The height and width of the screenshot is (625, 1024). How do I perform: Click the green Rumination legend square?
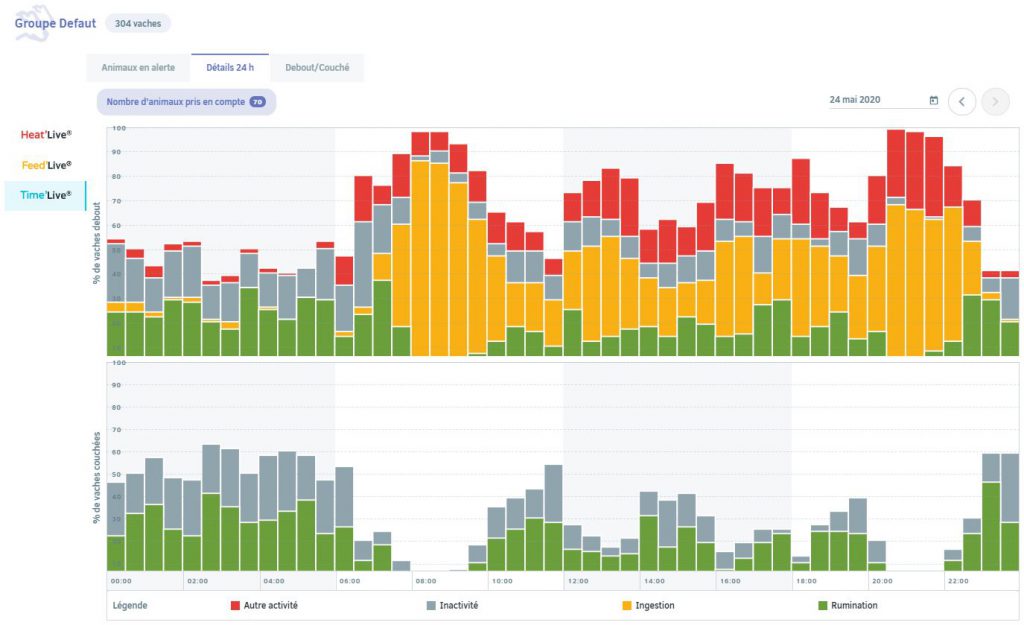coord(822,605)
